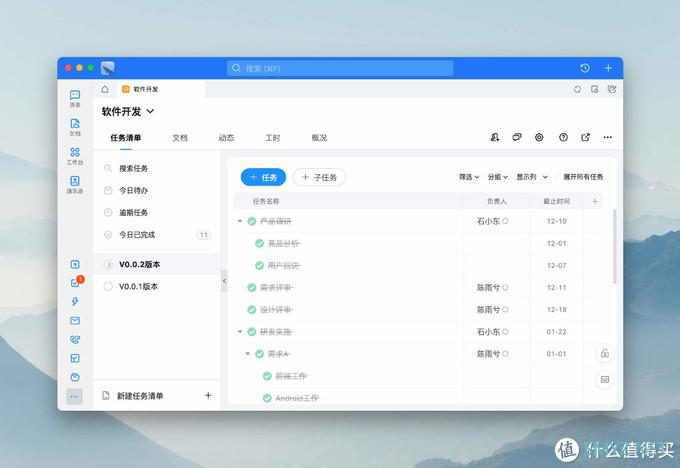Switch to the 任务清单 tab
The width and height of the screenshot is (680, 468).
pyautogui.click(x=125, y=138)
